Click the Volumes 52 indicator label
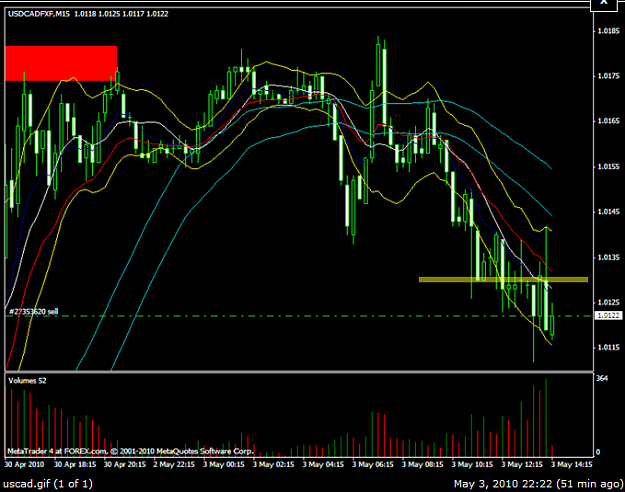Image resolution: width=625 pixels, height=492 pixels. 27,381
